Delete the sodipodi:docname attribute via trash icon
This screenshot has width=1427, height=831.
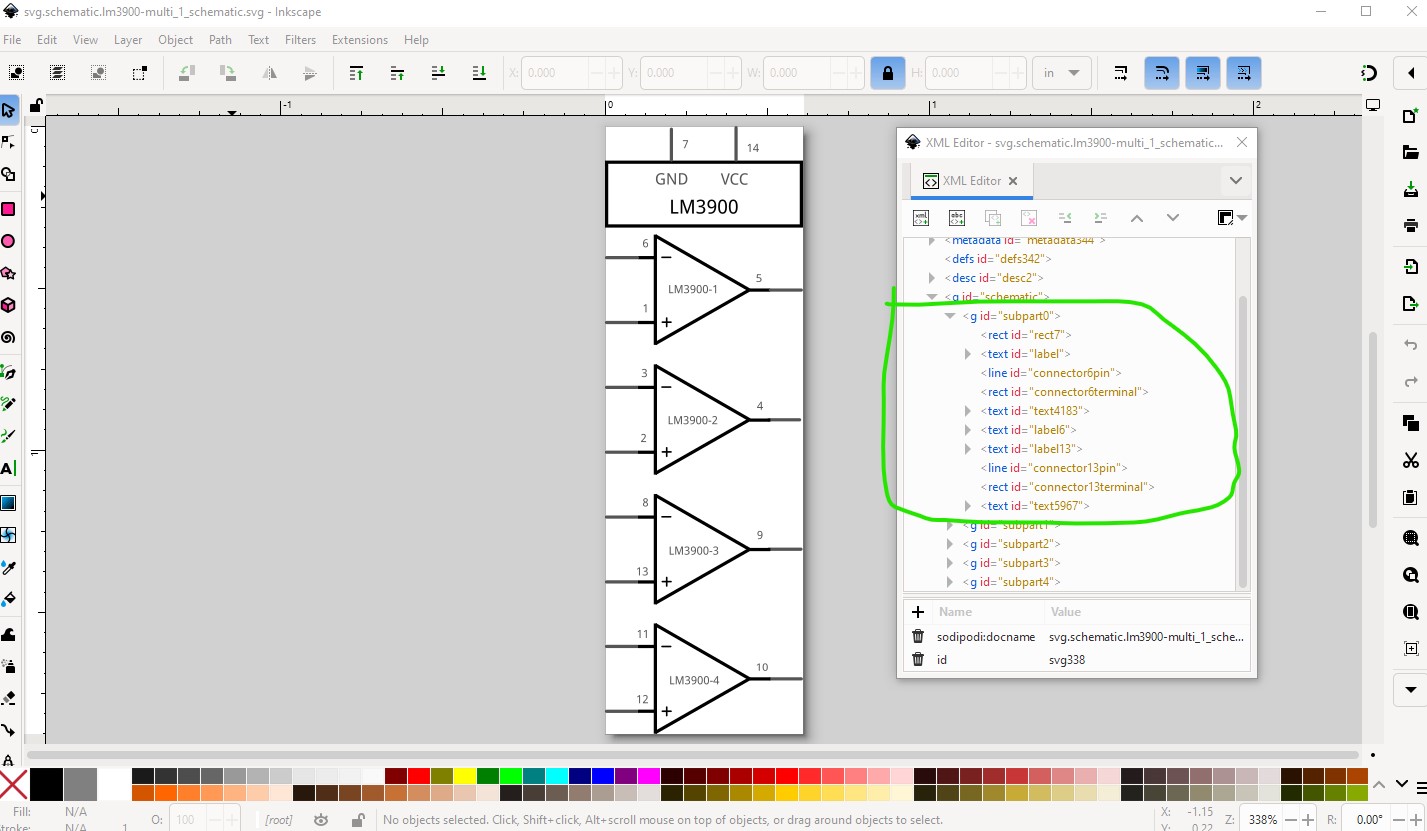point(918,636)
